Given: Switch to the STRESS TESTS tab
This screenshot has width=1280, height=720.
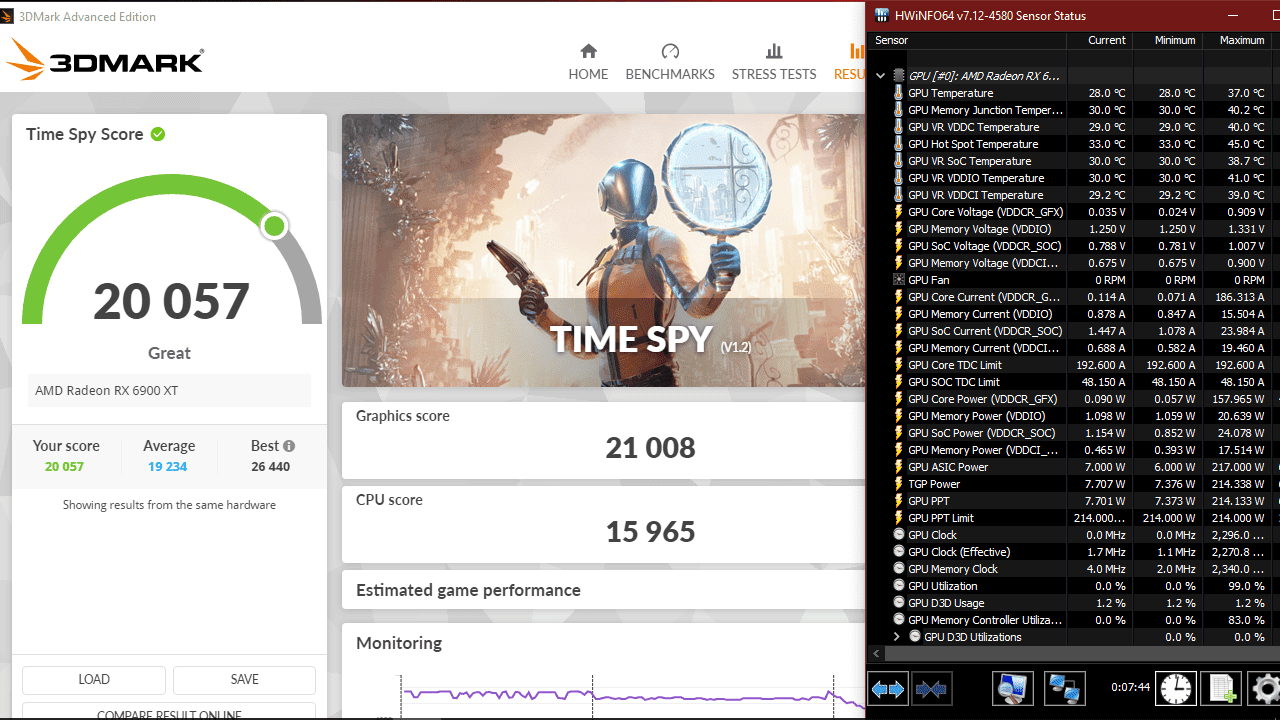Looking at the screenshot, I should (x=774, y=62).
